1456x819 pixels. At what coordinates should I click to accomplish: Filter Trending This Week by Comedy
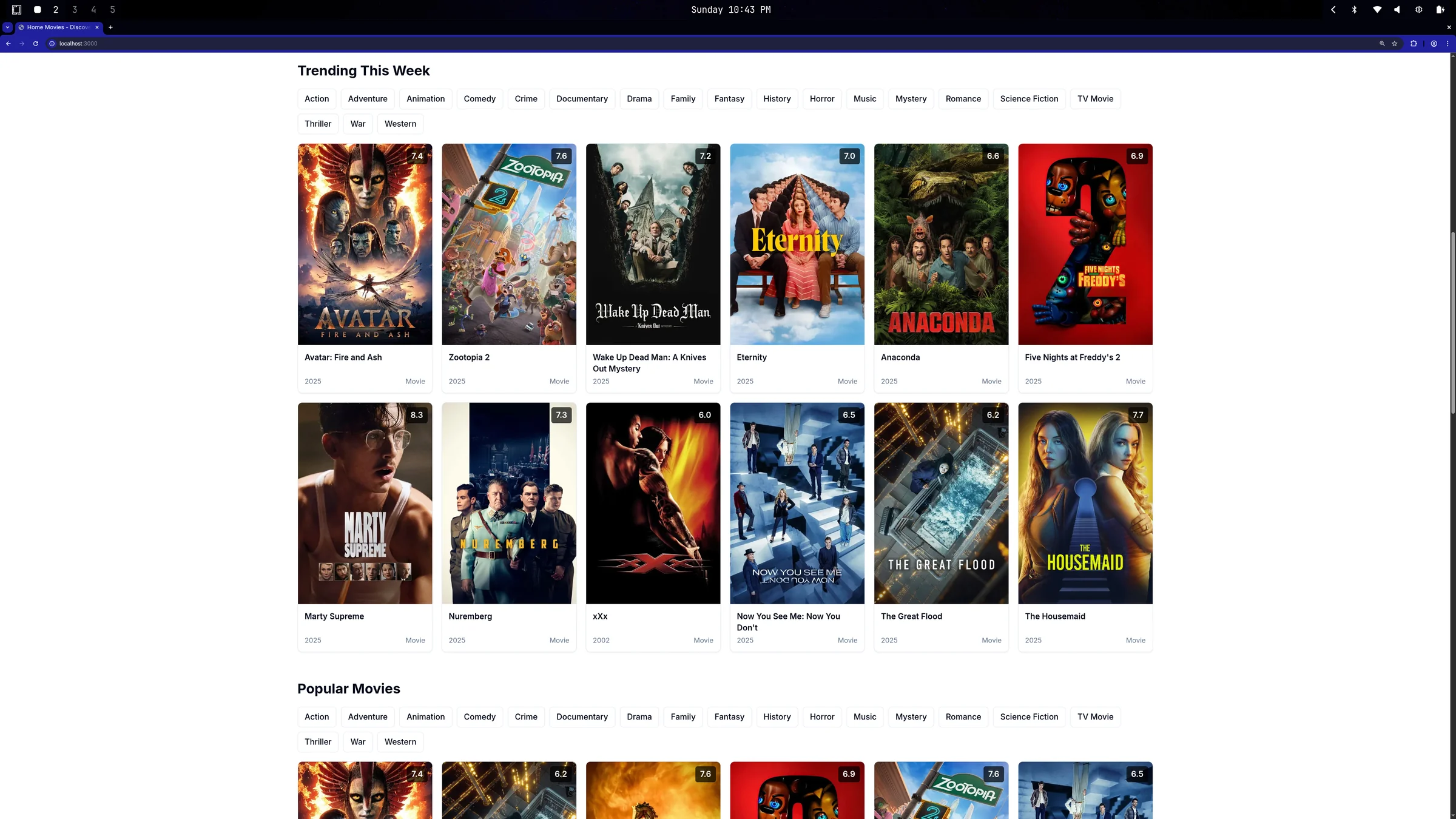tap(480, 99)
